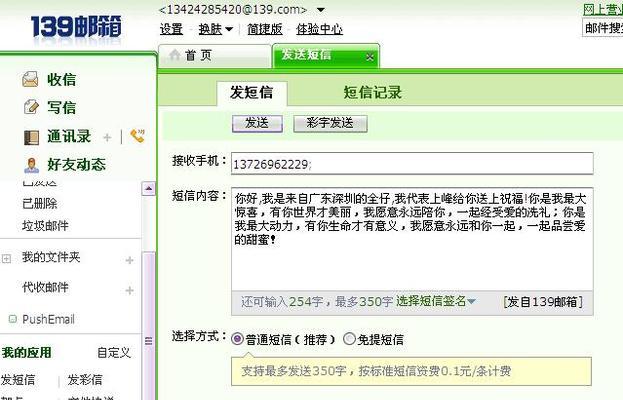Screen dimensions: 623x400
Task: Click the 收信 text link
Action: pyautogui.click(x=62, y=79)
